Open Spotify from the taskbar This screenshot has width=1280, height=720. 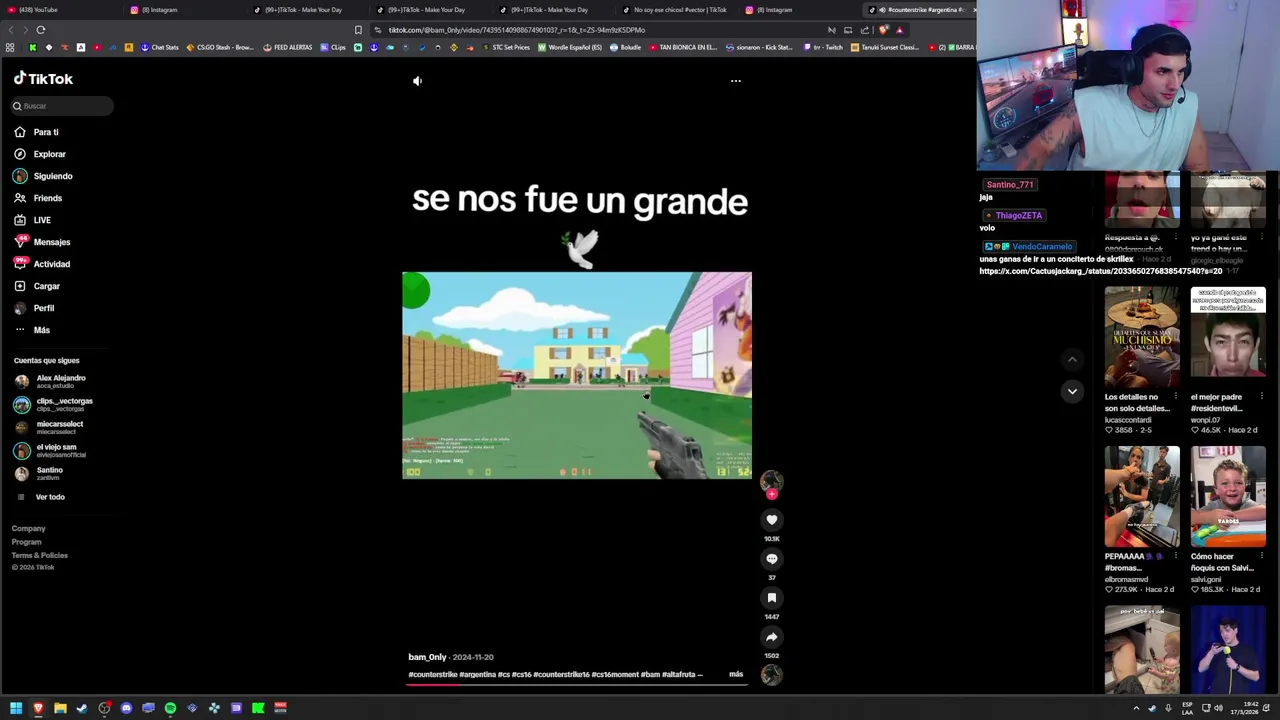tap(170, 708)
